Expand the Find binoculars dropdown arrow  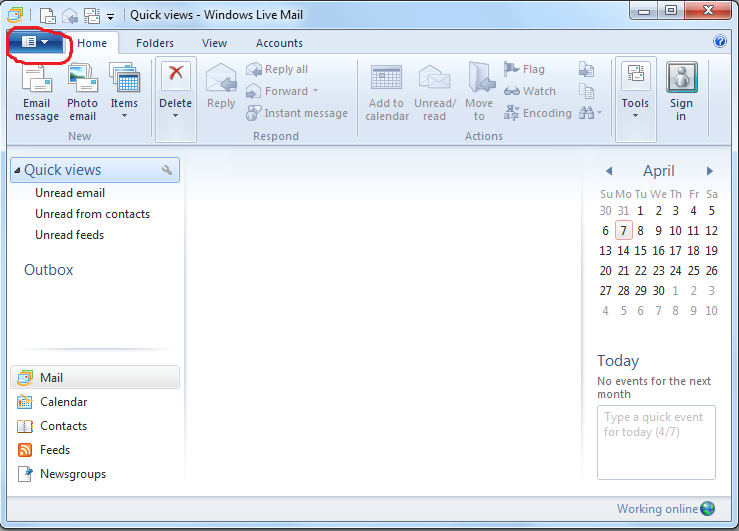[x=599, y=113]
